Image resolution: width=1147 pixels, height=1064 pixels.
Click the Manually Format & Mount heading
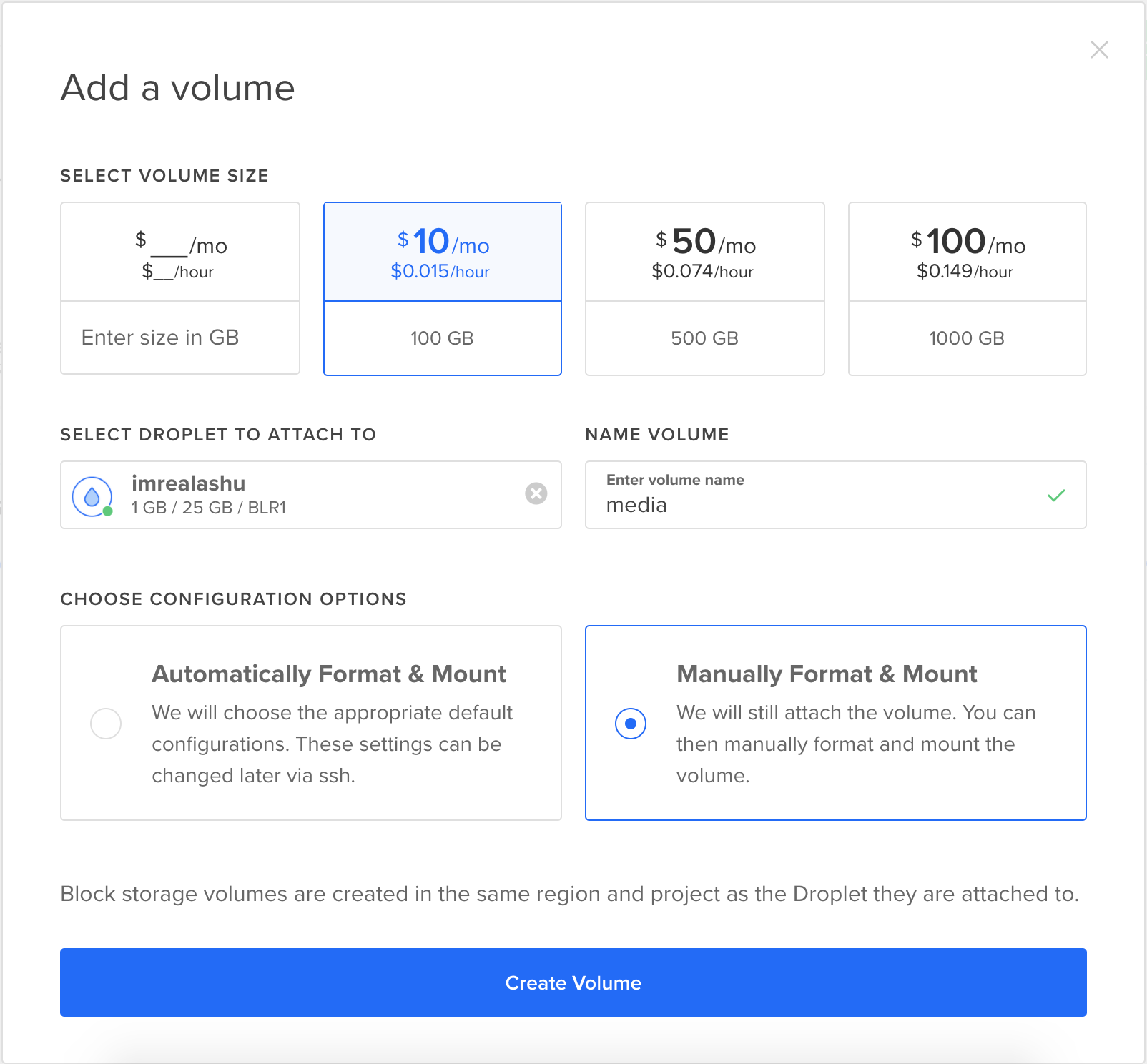click(x=827, y=674)
